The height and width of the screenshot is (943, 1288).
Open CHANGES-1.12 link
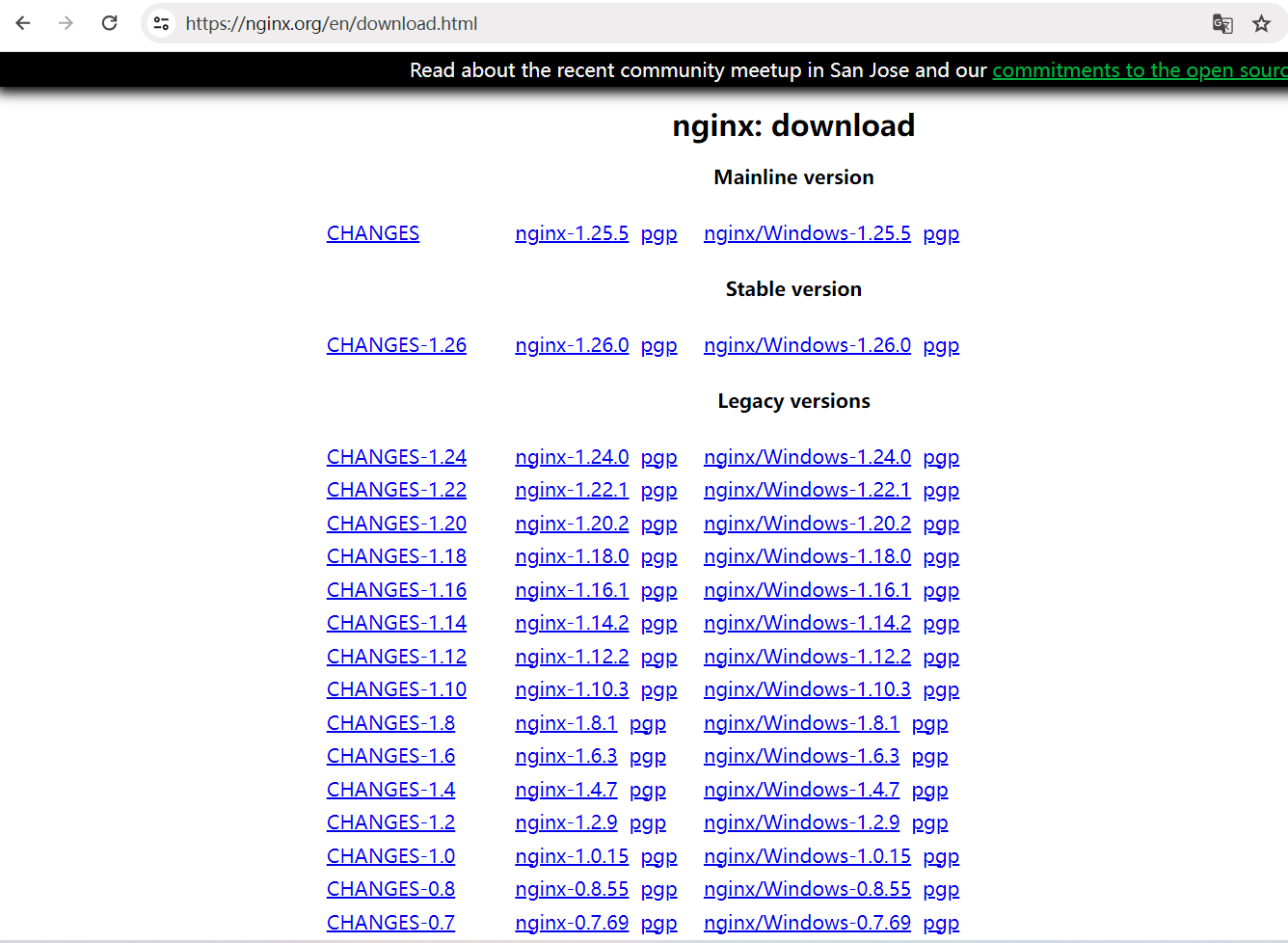[396, 657]
